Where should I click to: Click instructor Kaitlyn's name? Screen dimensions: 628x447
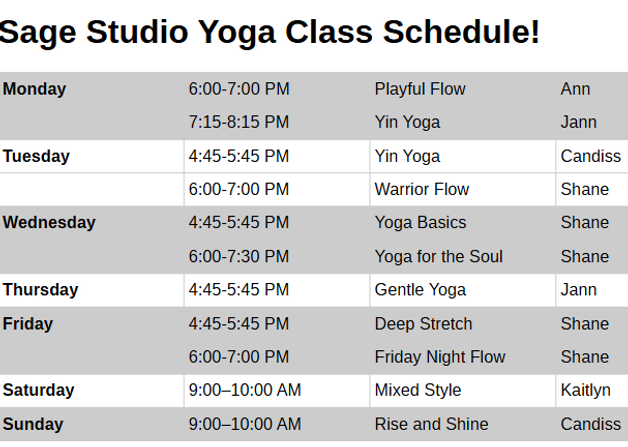coord(585,390)
